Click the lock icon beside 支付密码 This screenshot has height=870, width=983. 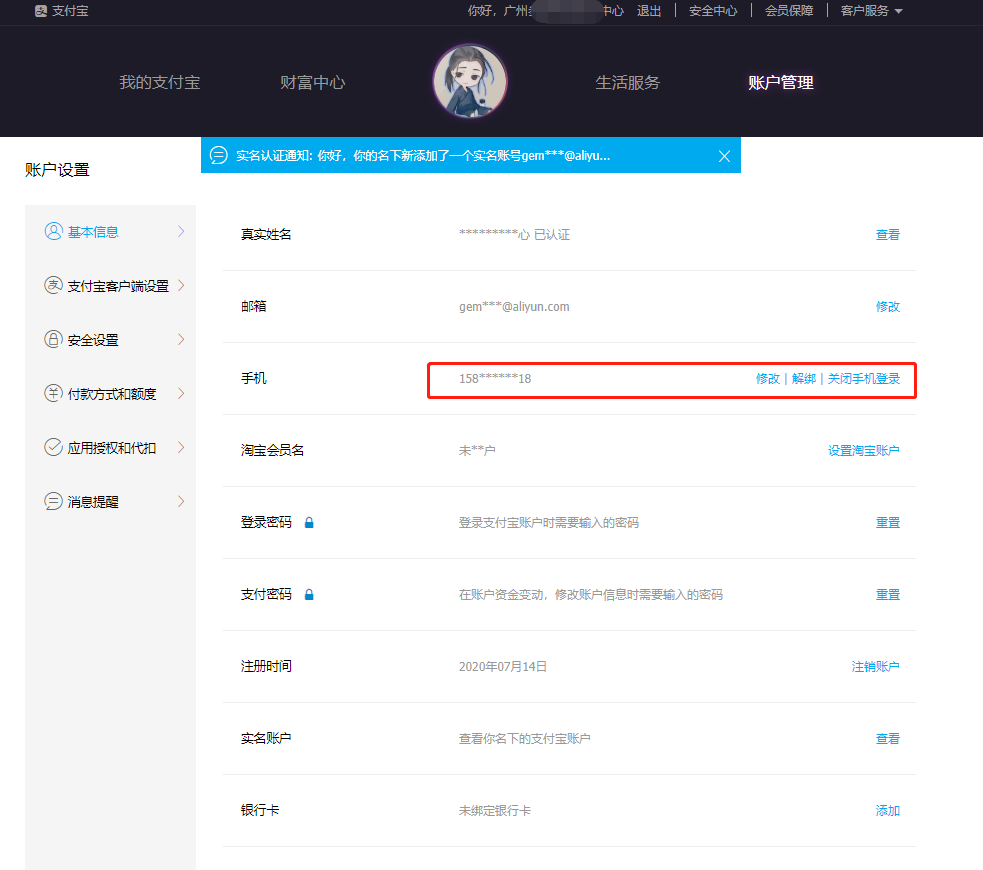click(309, 594)
